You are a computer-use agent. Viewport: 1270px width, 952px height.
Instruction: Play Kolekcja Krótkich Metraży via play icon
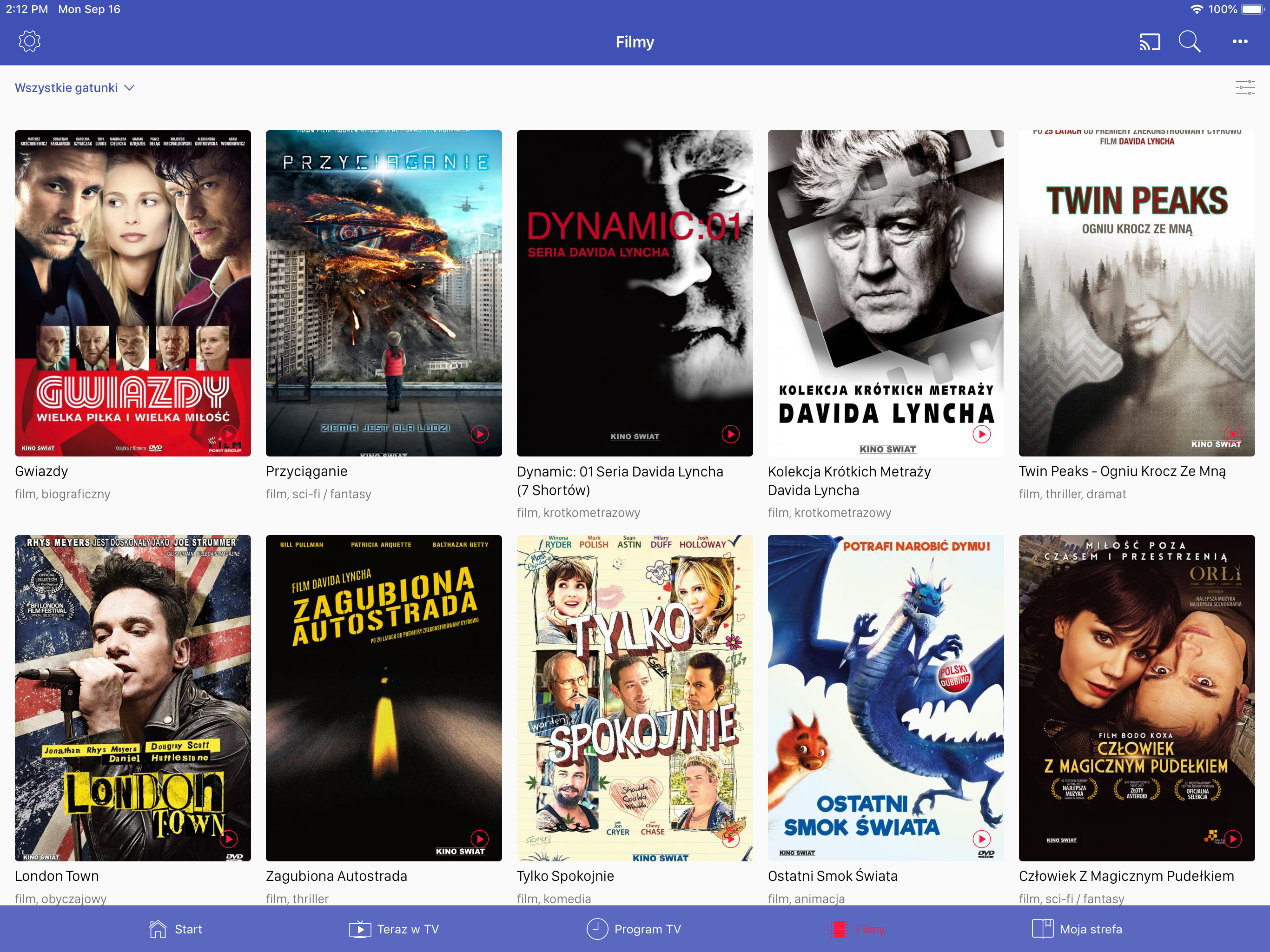pos(982,434)
